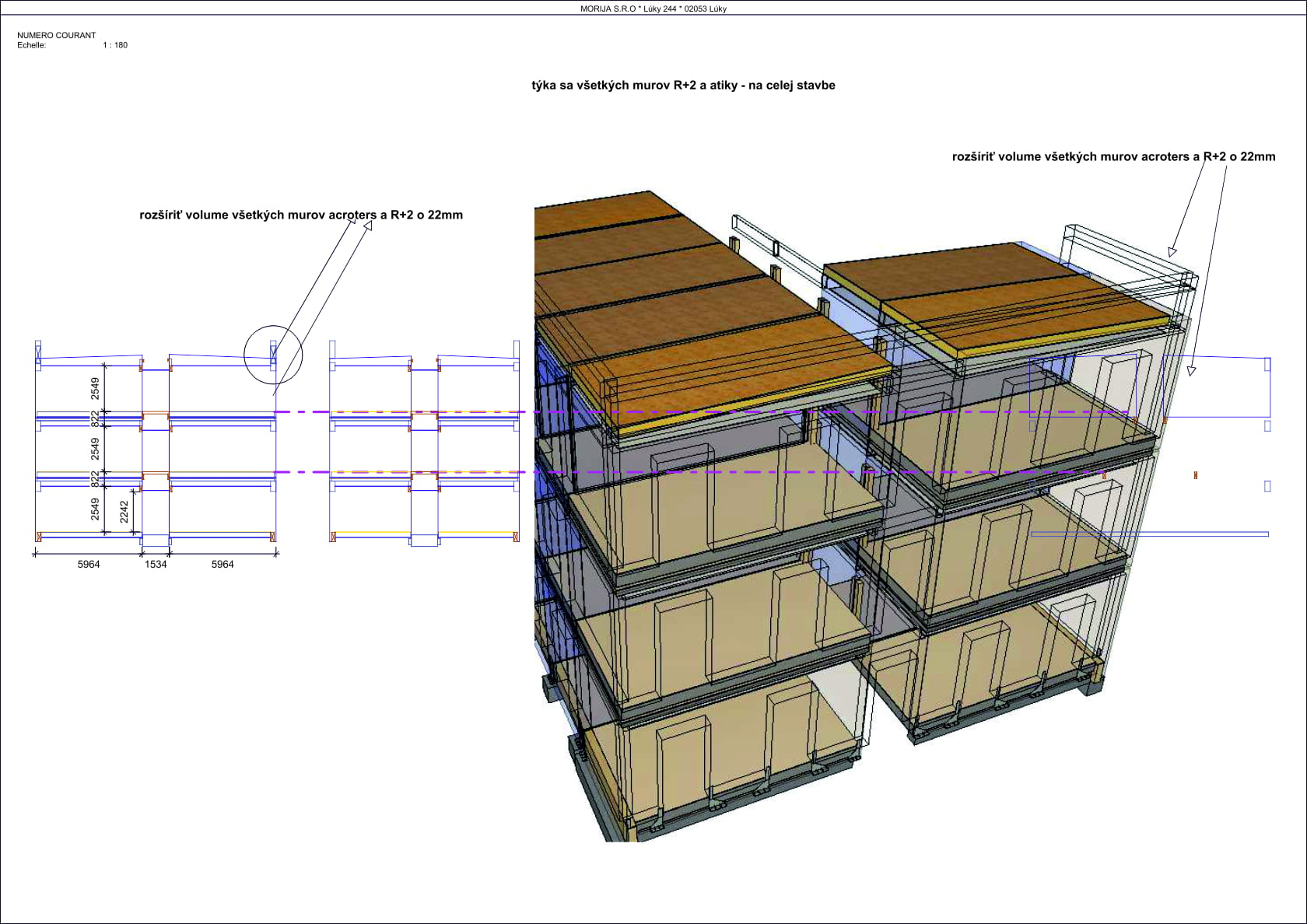Select the second section drawing without dimensions
1307x924 pixels.
[425, 443]
